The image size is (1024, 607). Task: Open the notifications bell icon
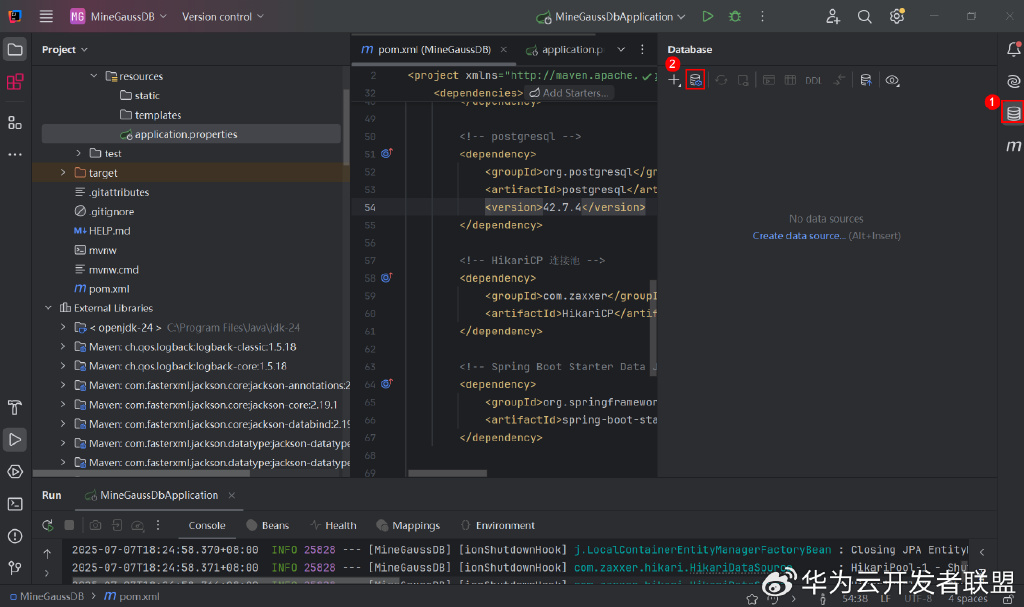(1014, 49)
